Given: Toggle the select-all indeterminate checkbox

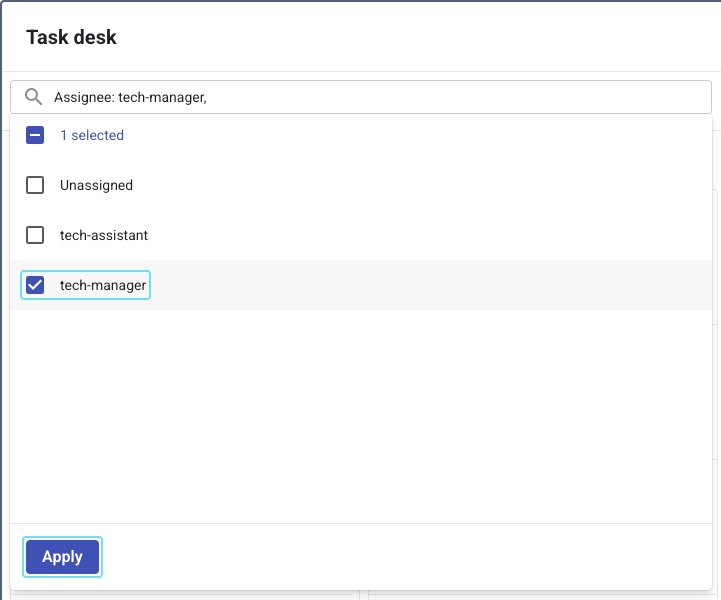Looking at the screenshot, I should pyautogui.click(x=35, y=135).
